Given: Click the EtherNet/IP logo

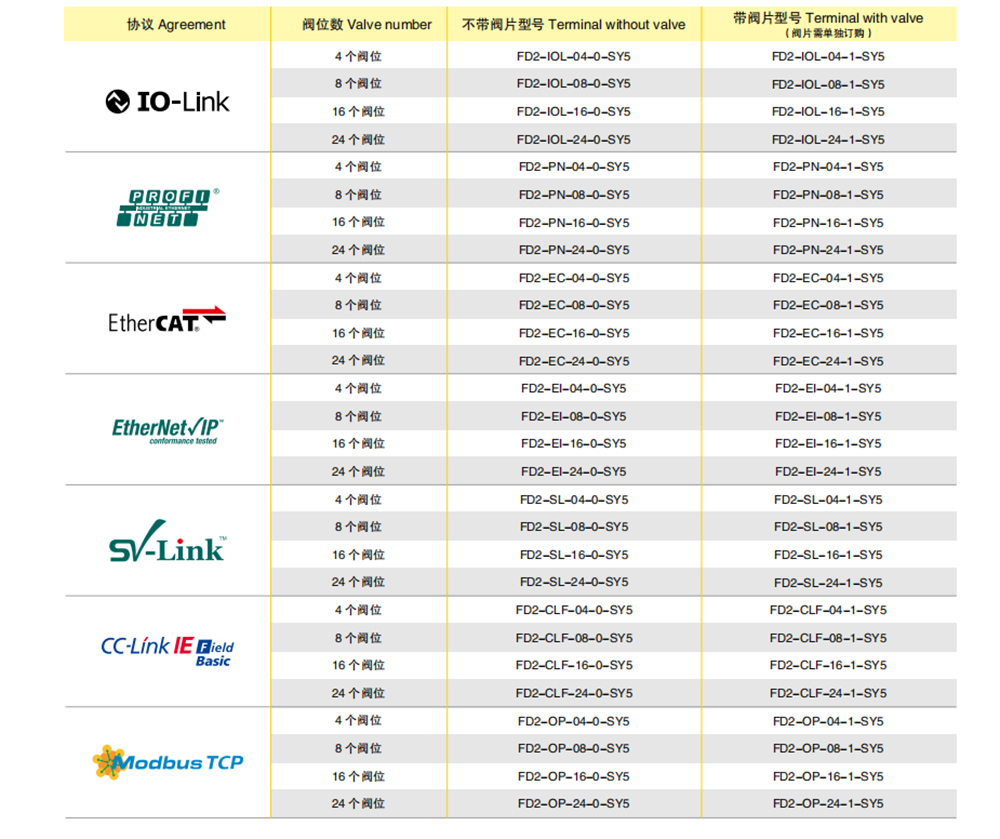Looking at the screenshot, I should click(168, 431).
